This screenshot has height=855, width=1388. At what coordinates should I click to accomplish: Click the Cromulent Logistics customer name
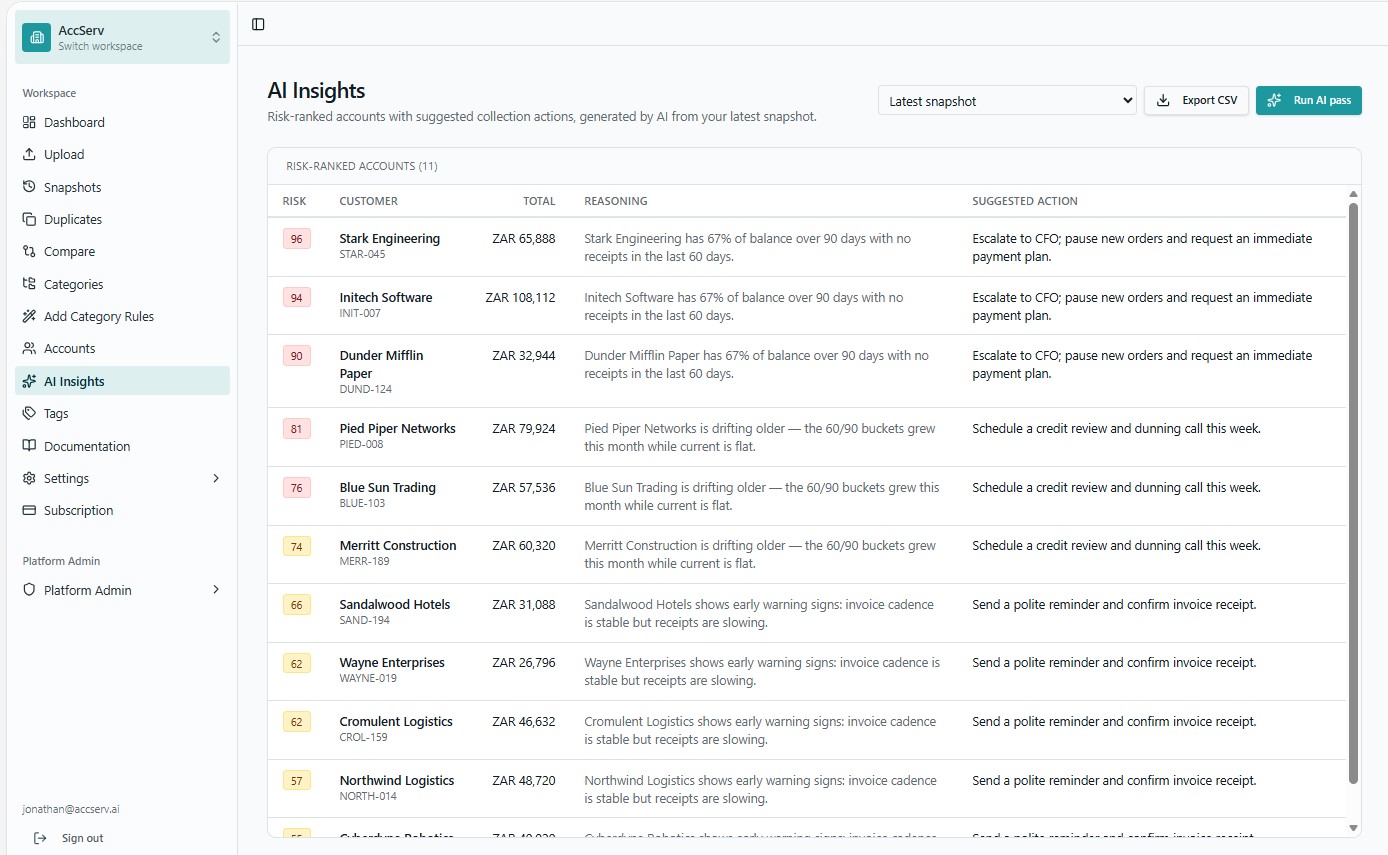[x=396, y=721]
